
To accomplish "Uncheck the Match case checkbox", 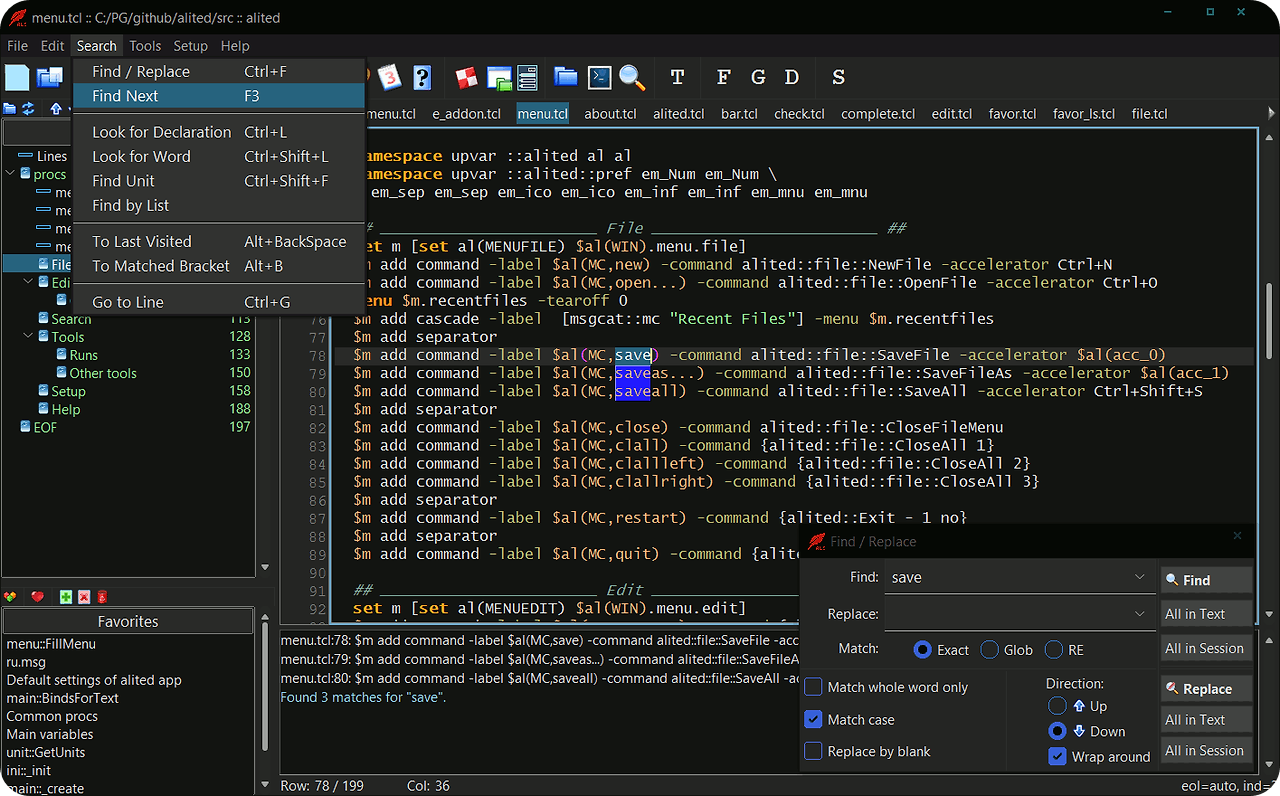I will pyautogui.click(x=814, y=720).
